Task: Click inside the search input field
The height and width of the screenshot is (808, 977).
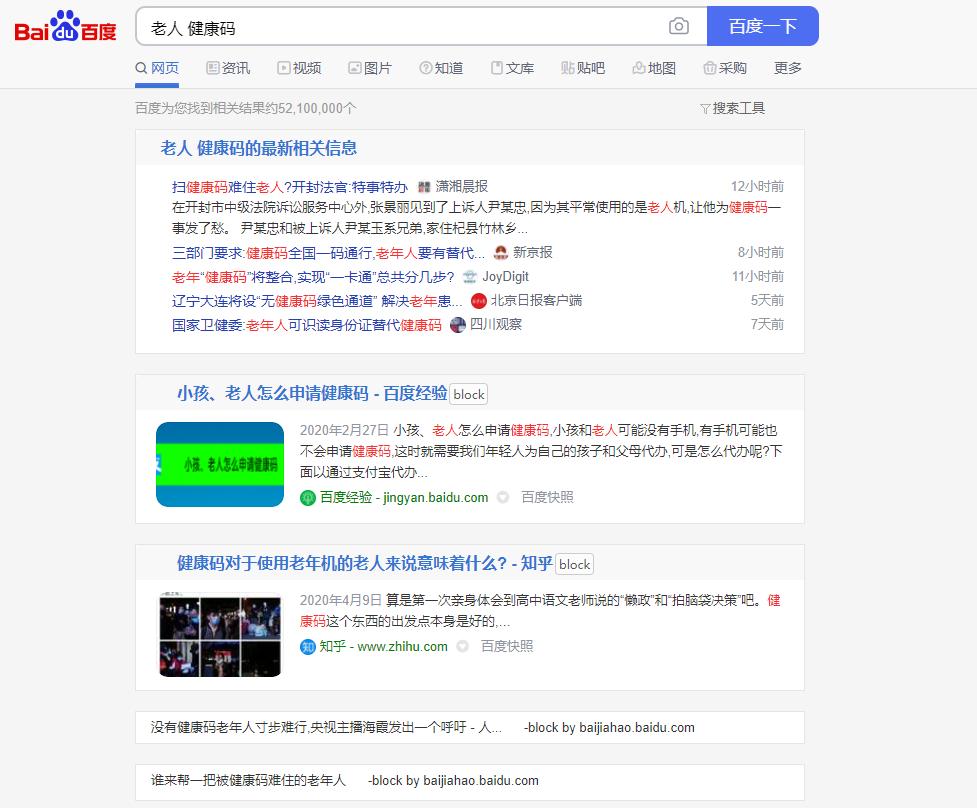Action: click(400, 27)
